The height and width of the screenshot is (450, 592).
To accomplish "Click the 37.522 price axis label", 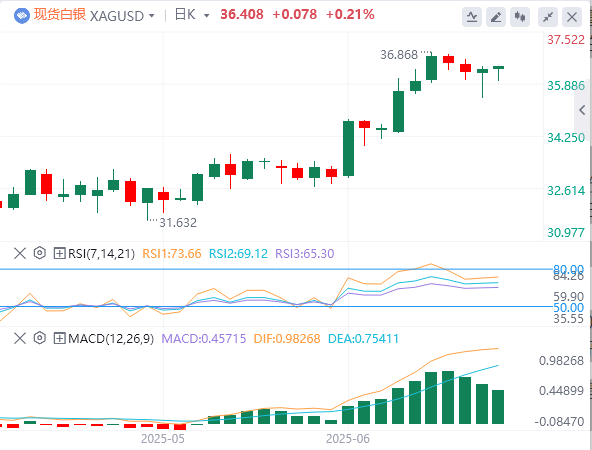I will [566, 40].
